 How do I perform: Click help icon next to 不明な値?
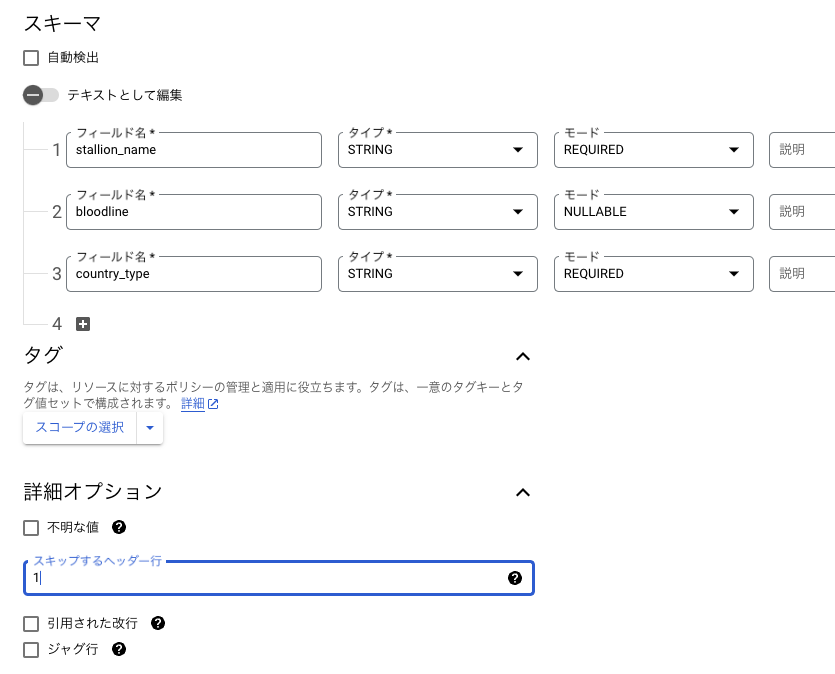click(x=119, y=527)
